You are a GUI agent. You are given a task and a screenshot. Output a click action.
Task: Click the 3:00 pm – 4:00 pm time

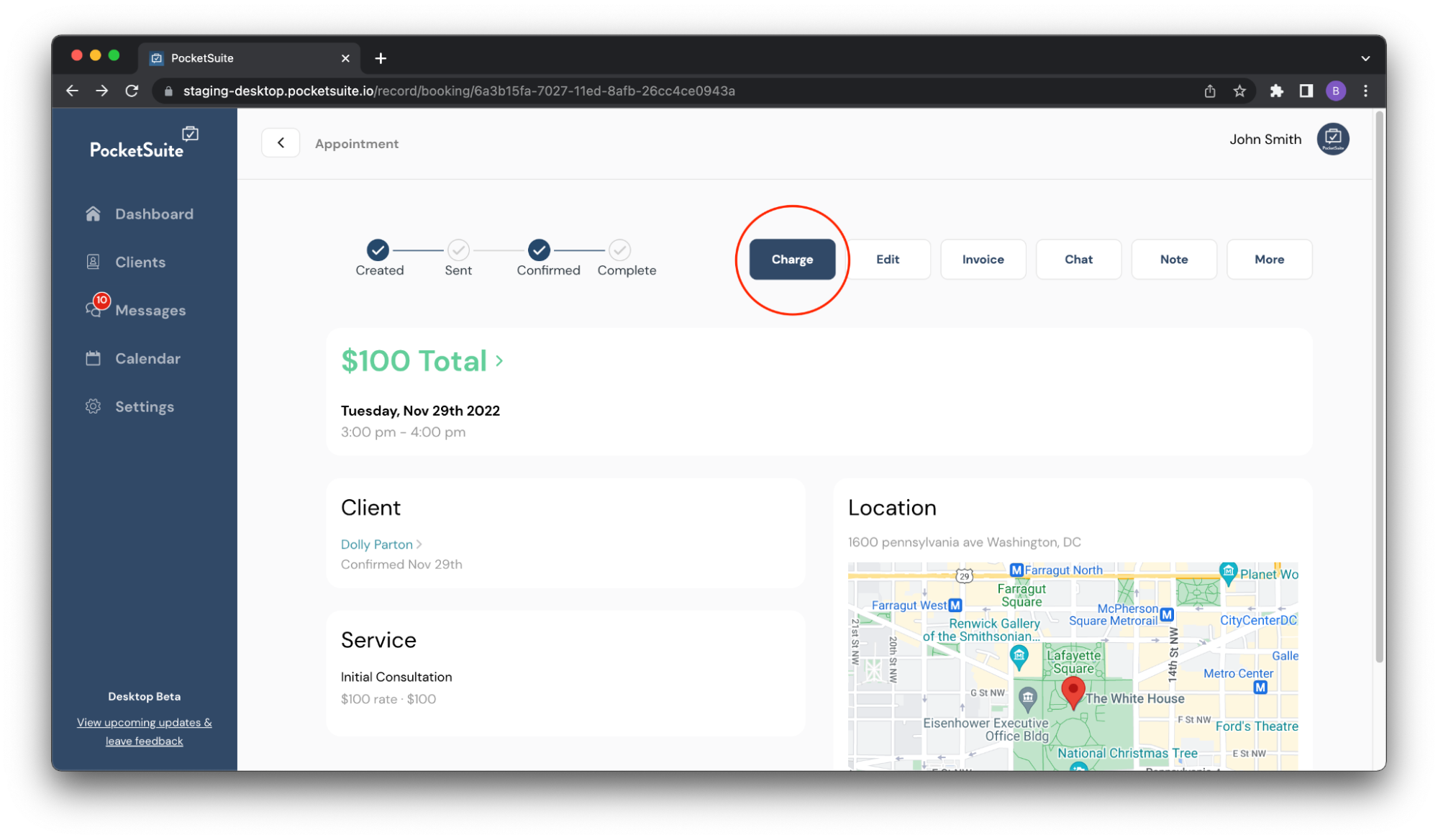coord(403,432)
